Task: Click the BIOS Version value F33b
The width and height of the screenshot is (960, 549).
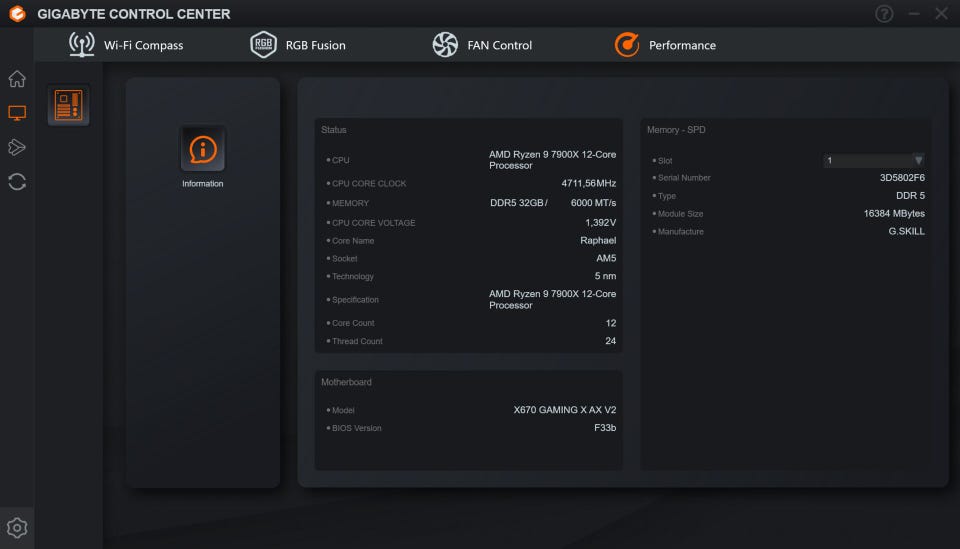Action: [x=605, y=428]
